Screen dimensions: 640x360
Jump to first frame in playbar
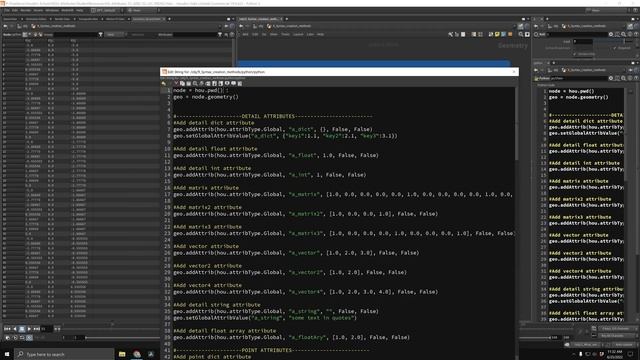pyautogui.click(x=7, y=329)
